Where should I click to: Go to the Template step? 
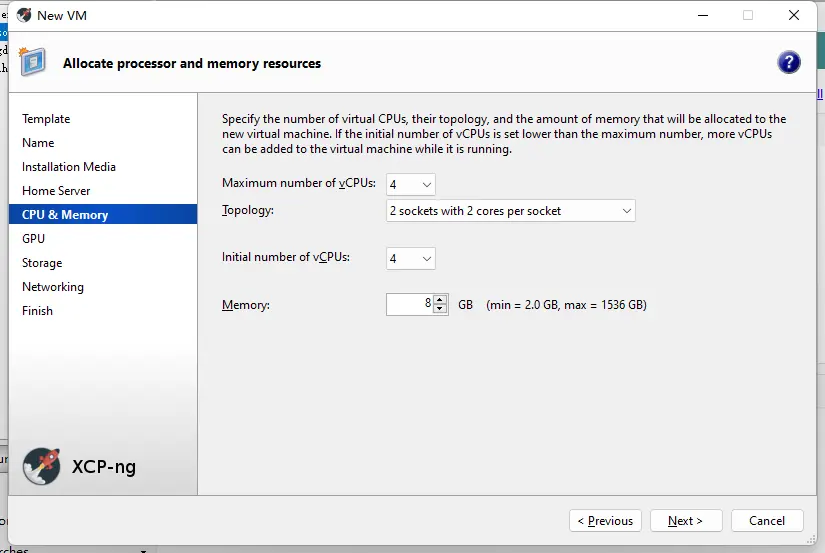point(46,119)
